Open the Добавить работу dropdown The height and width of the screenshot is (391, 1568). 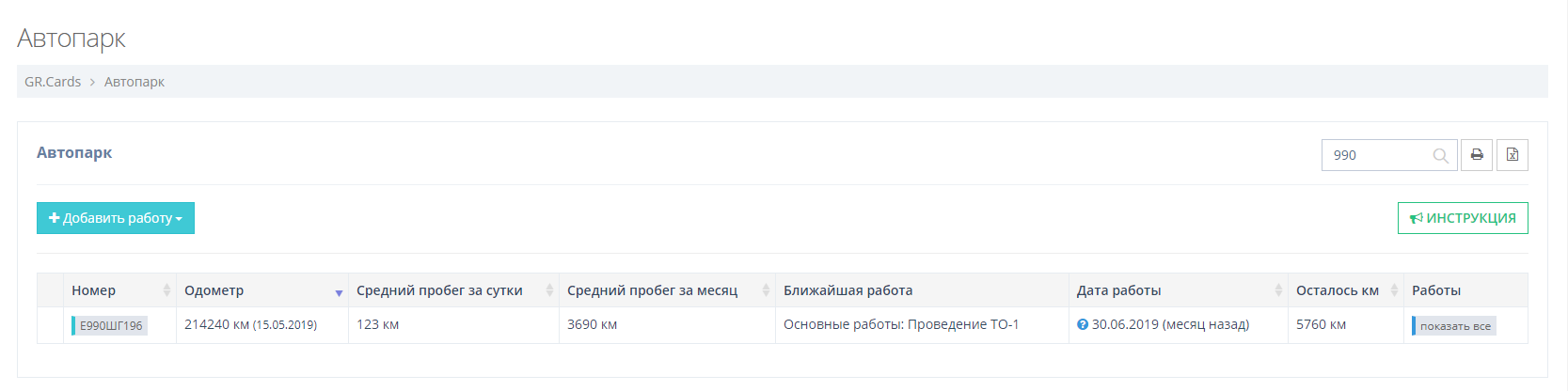[116, 218]
